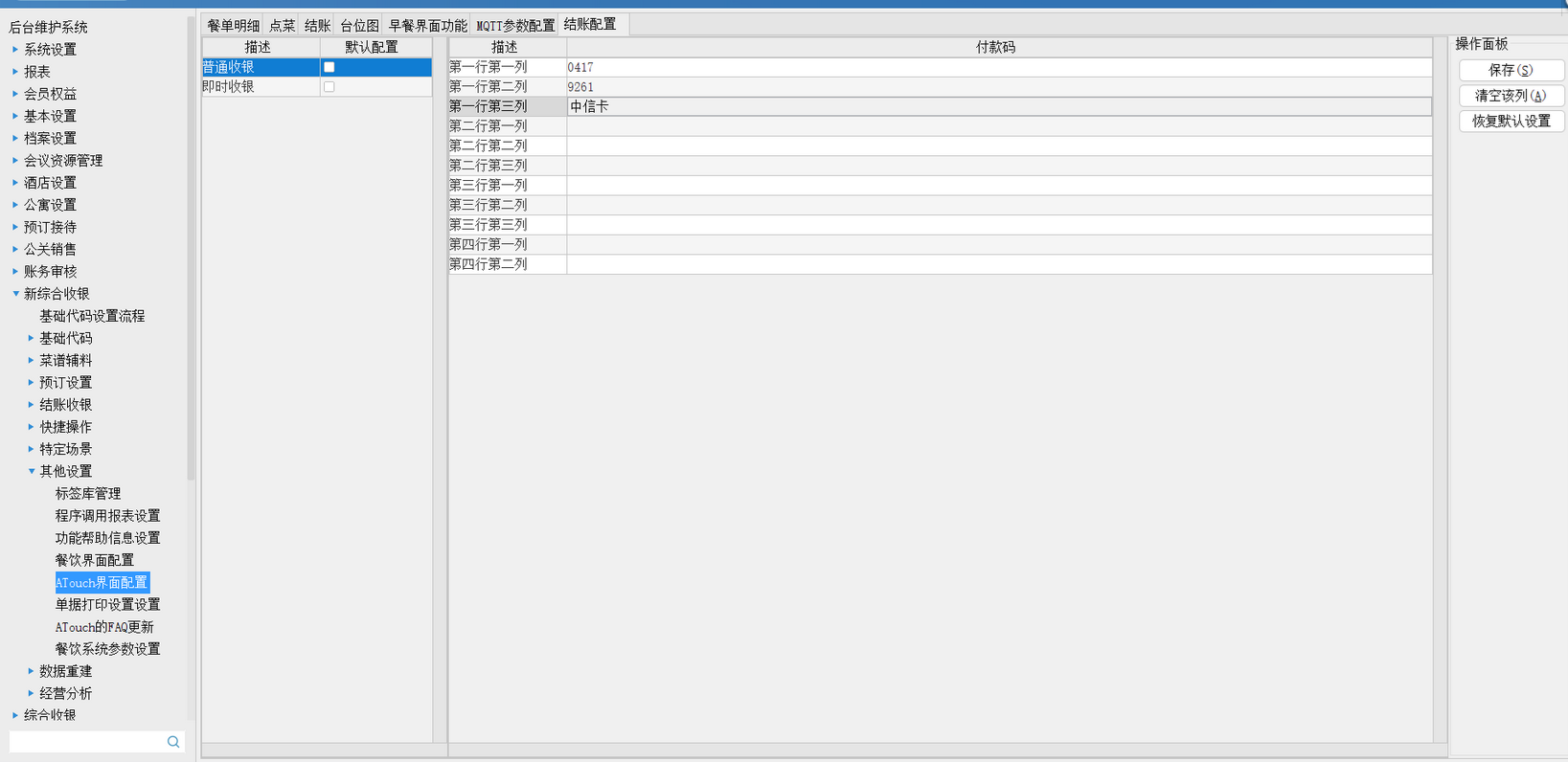
Task: Expand the 结账收银 sub-node arrow
Action: 32,404
